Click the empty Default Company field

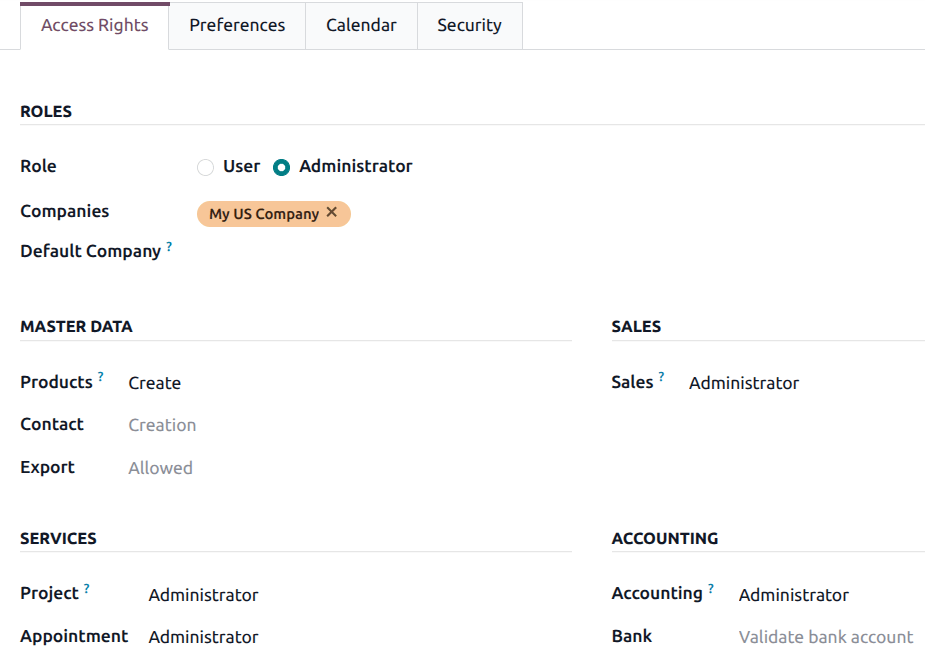tap(560, 252)
